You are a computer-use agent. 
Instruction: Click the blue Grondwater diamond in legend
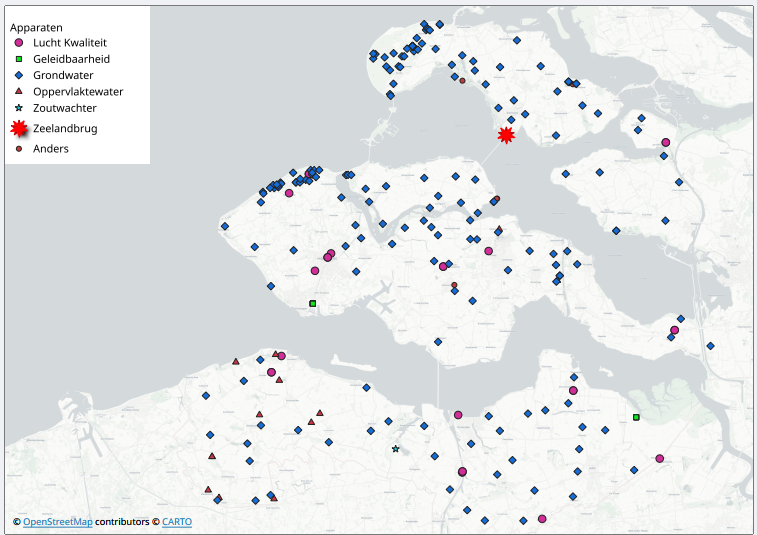(x=19, y=75)
